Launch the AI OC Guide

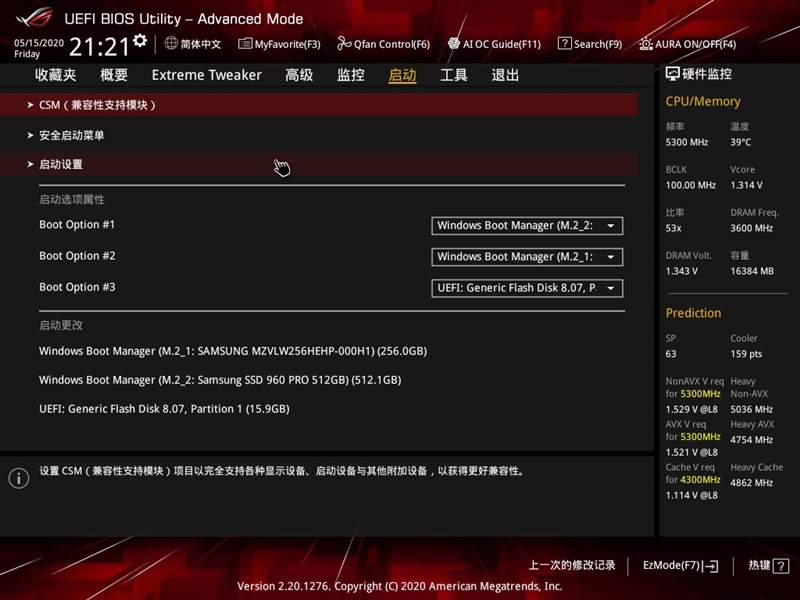pyautogui.click(x=495, y=44)
